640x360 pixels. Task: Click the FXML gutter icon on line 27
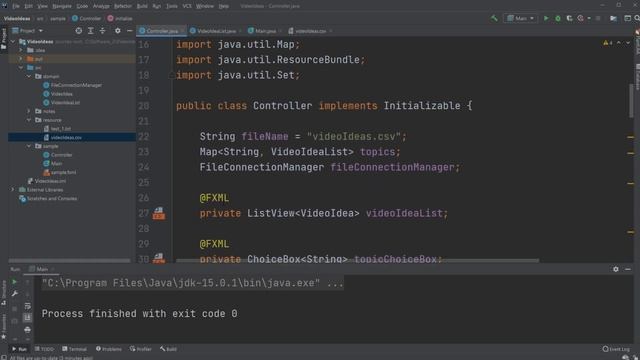click(x=159, y=213)
